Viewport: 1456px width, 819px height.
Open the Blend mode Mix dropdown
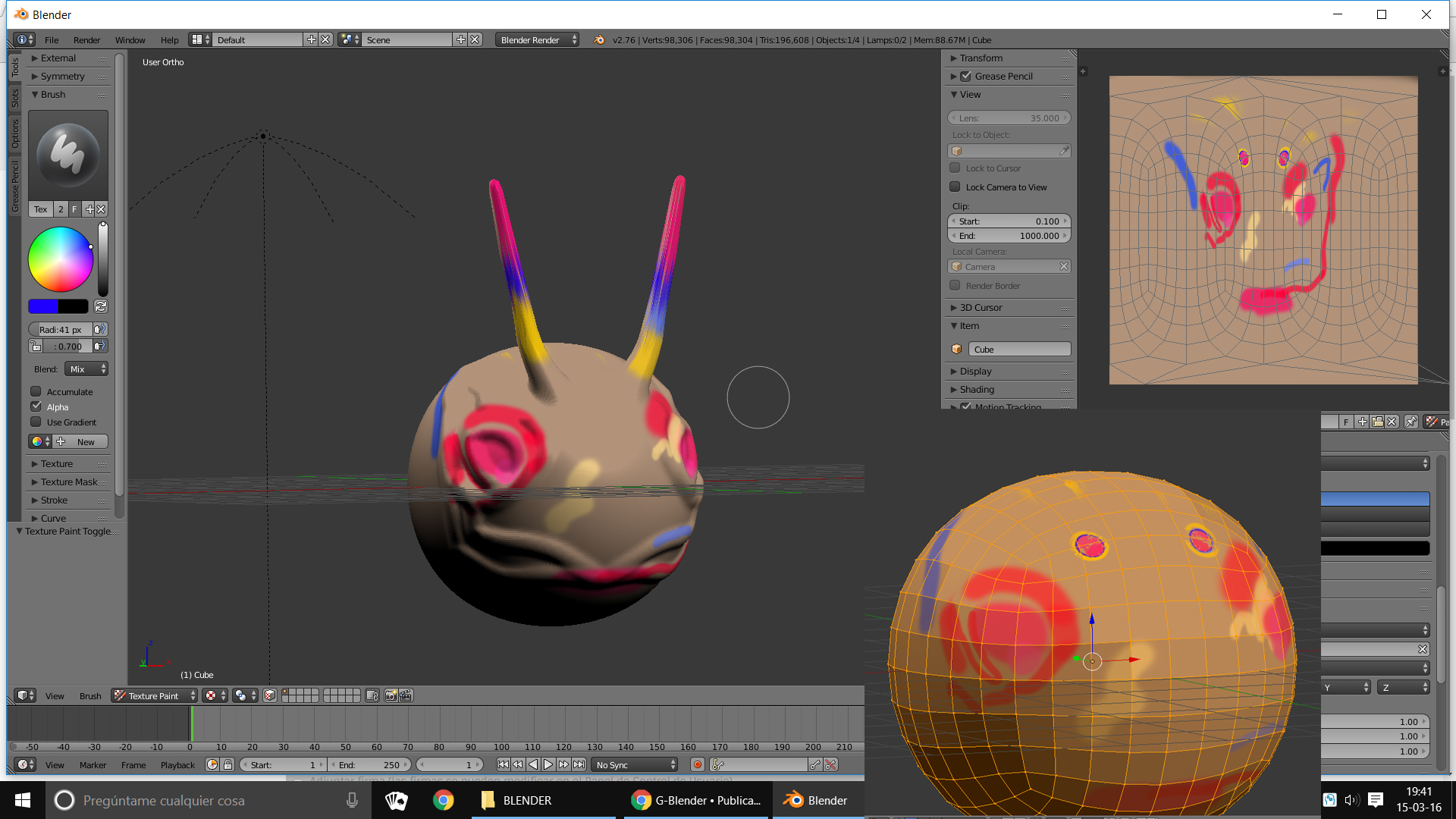coord(86,369)
